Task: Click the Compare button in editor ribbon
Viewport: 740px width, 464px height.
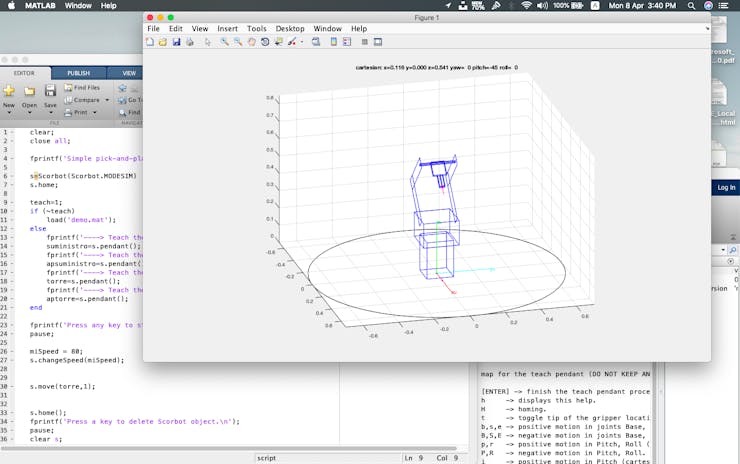Action: tap(82, 100)
